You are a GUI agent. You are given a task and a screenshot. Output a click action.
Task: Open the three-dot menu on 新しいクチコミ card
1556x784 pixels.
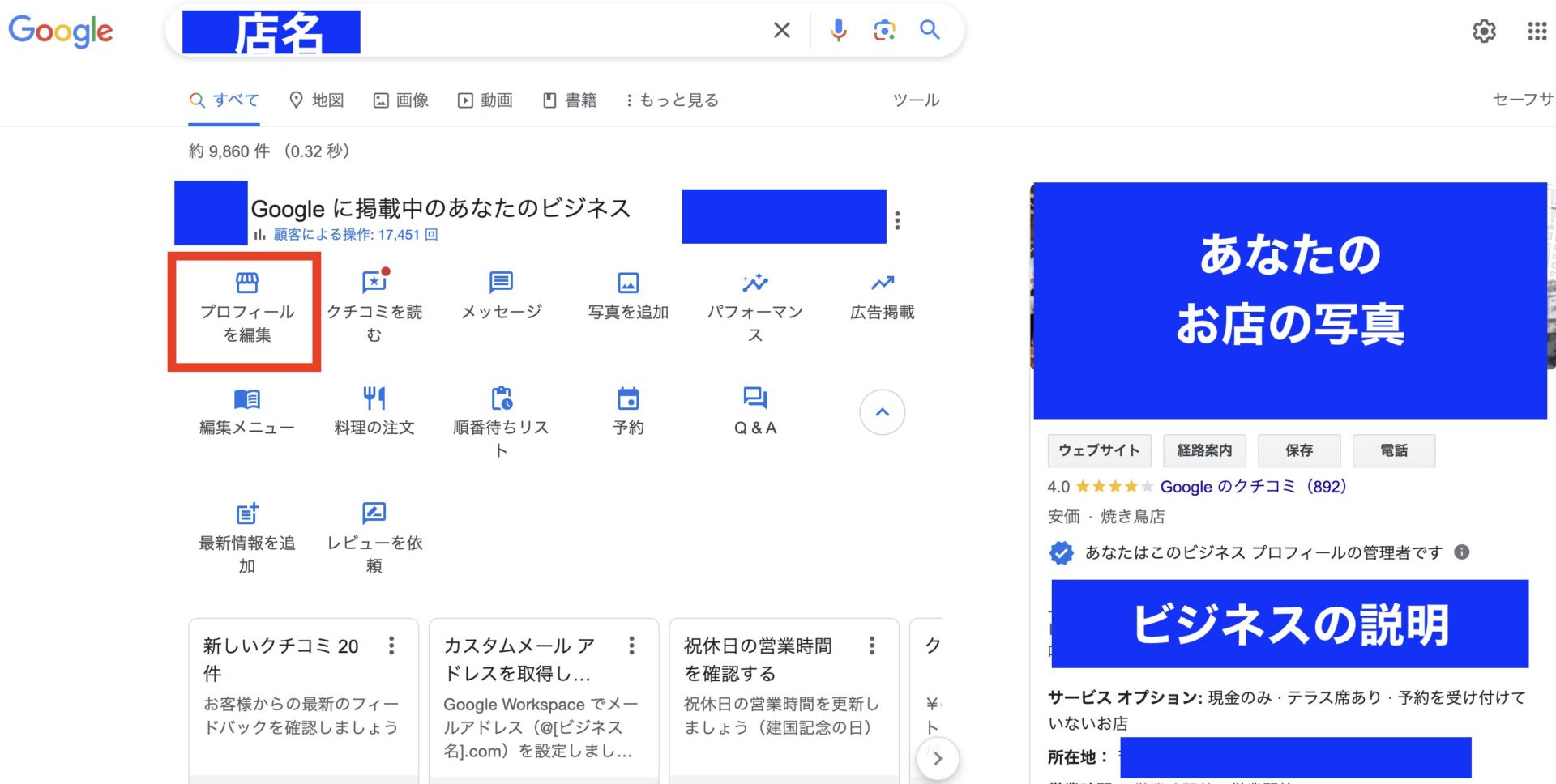(391, 646)
